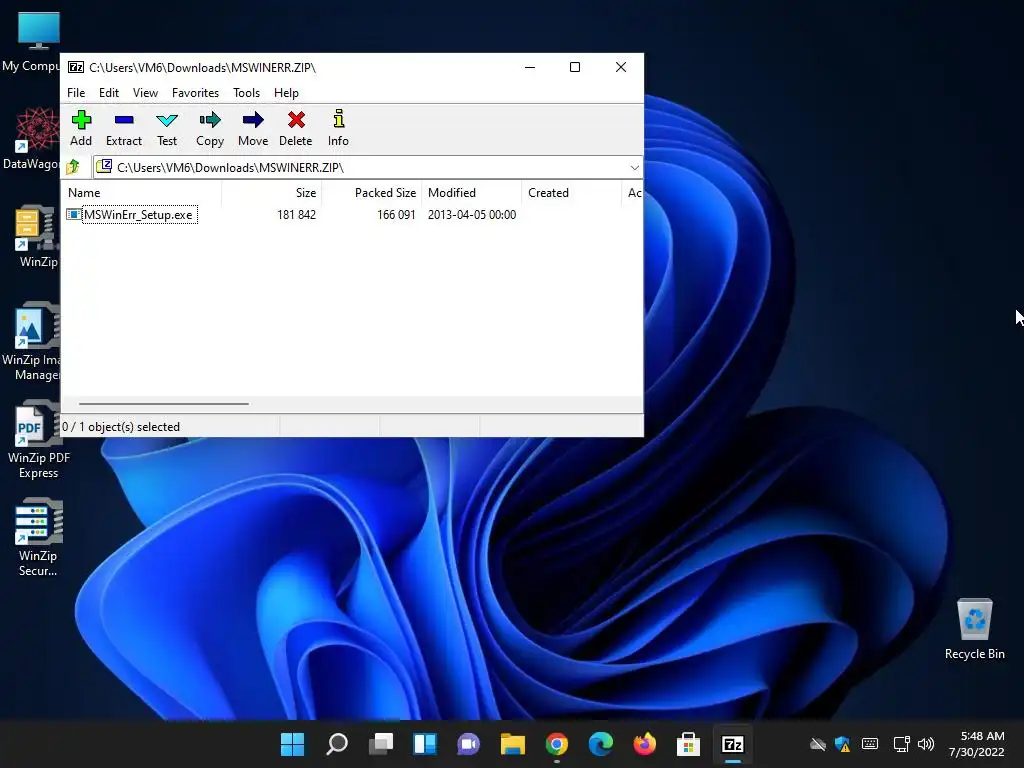1024x768 pixels.
Task: Select MSWinErr_Setup.exe in the file list
Action: (x=138, y=215)
